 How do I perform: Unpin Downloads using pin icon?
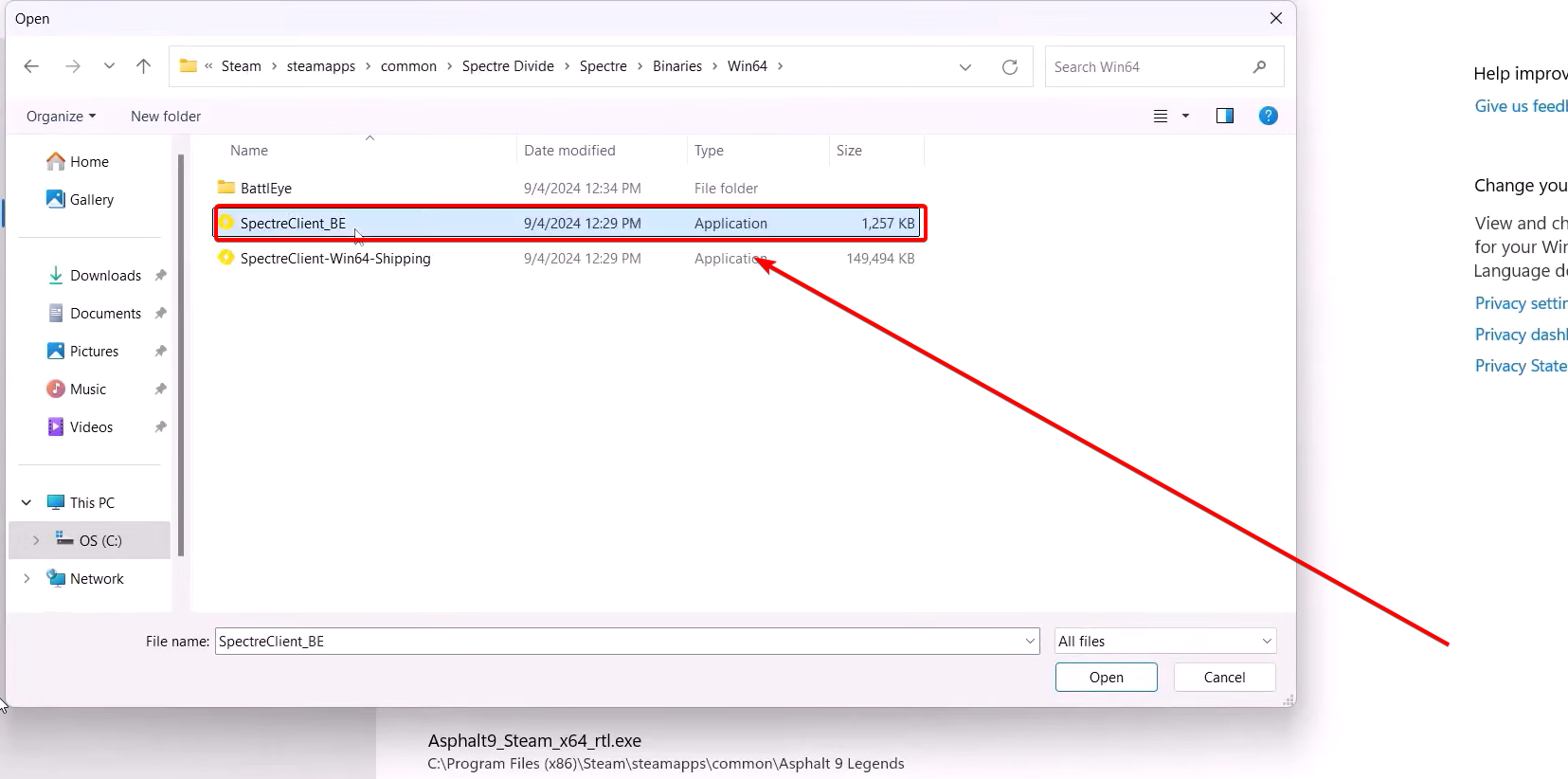click(x=160, y=276)
